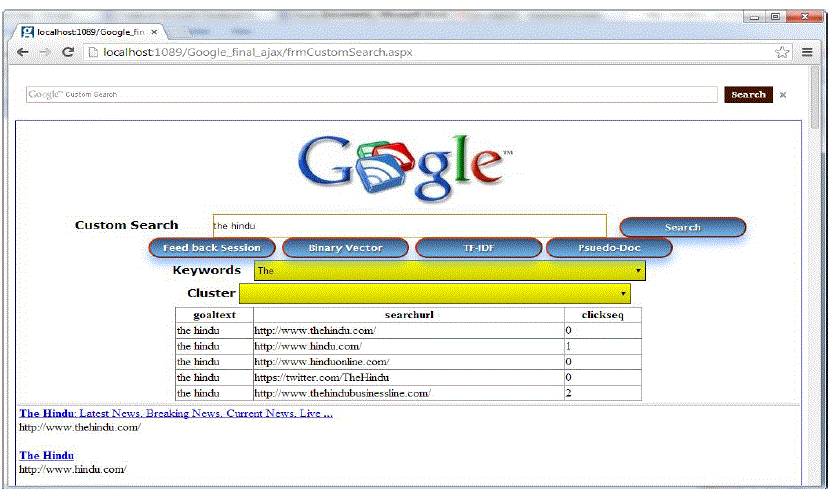Click the Psuedo-Doc button
Screen dimensions: 834x489
click(609, 248)
